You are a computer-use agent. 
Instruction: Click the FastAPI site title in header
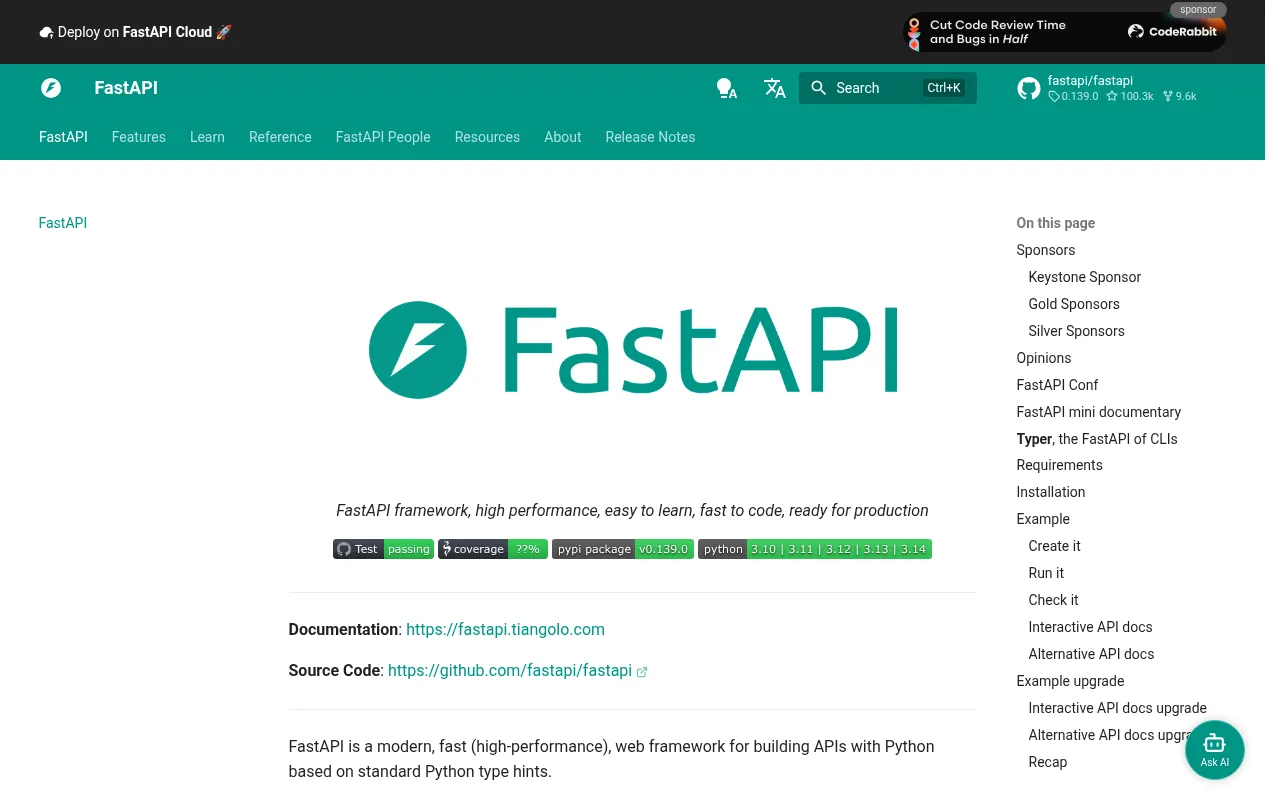click(x=126, y=88)
